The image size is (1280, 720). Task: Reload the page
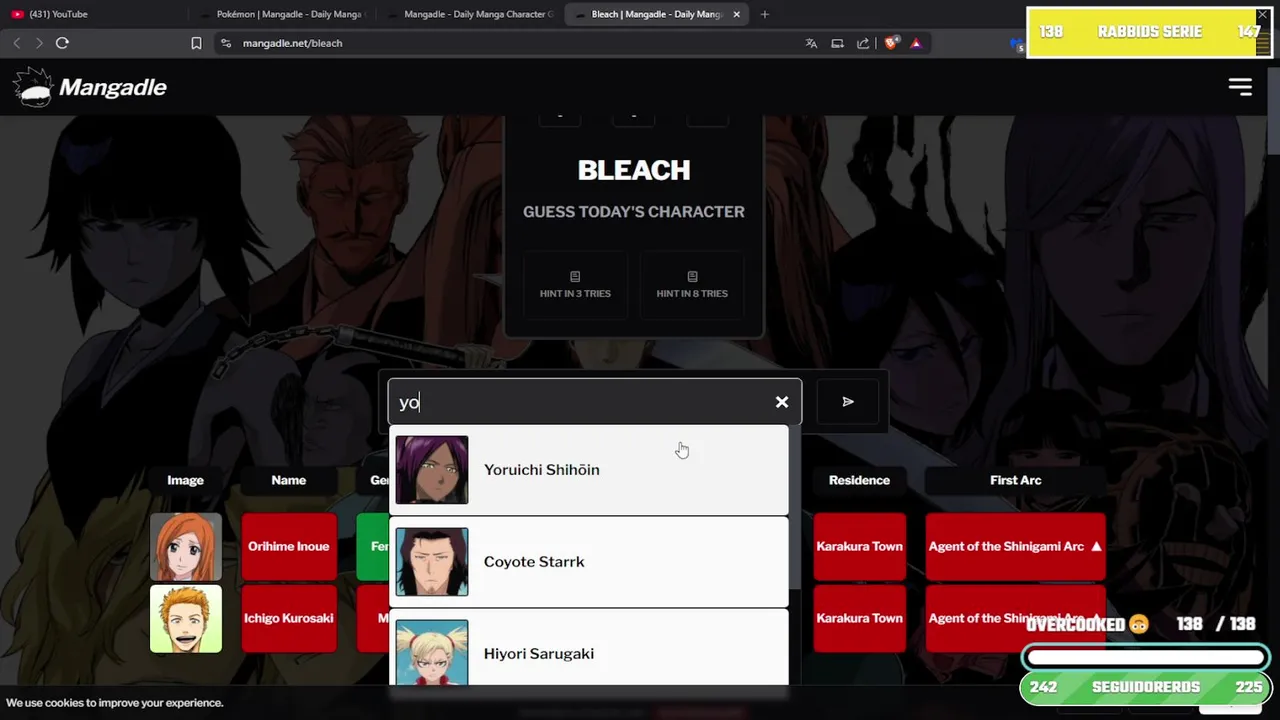coord(62,43)
